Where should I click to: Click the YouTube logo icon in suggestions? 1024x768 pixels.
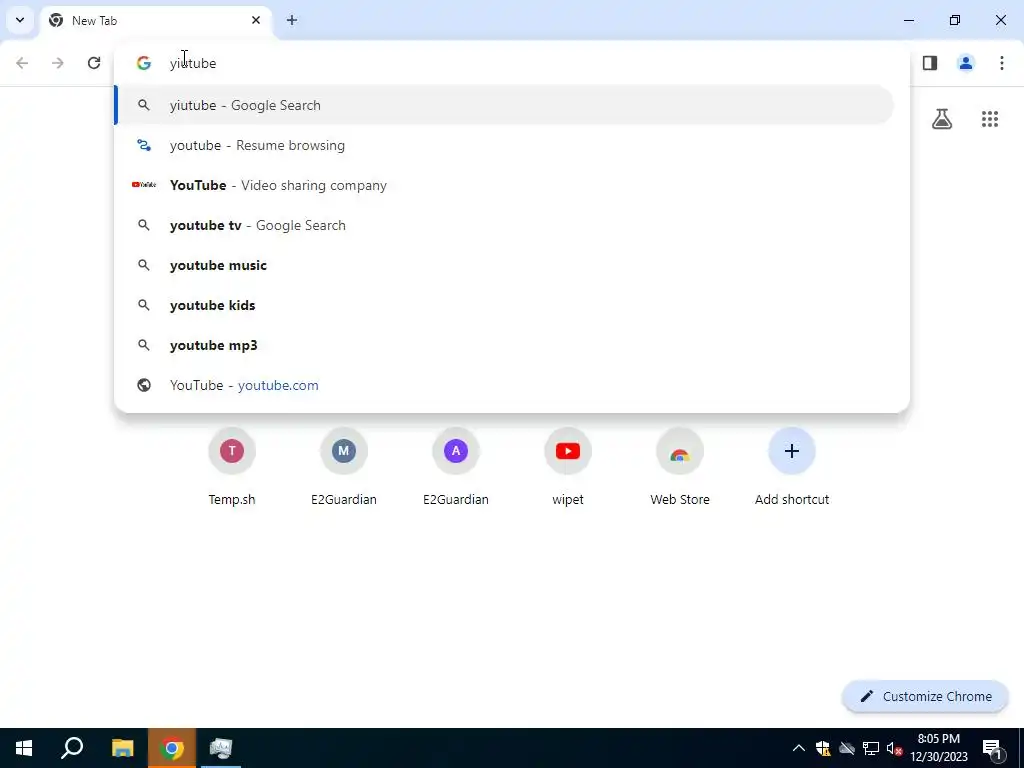[x=144, y=185]
